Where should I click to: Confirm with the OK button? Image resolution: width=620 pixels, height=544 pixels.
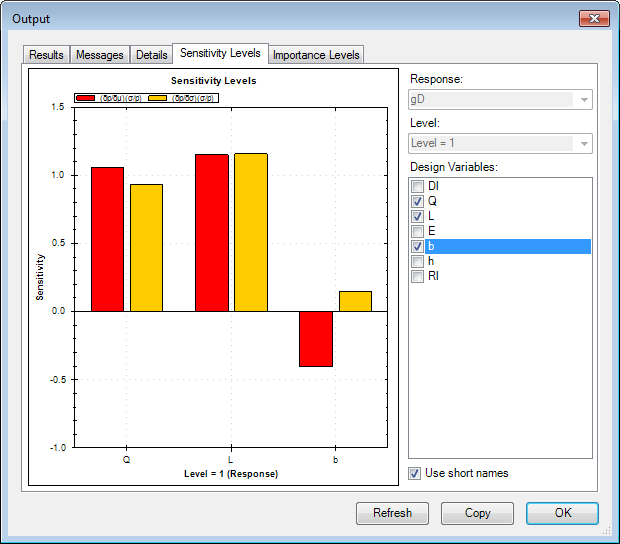(x=562, y=513)
